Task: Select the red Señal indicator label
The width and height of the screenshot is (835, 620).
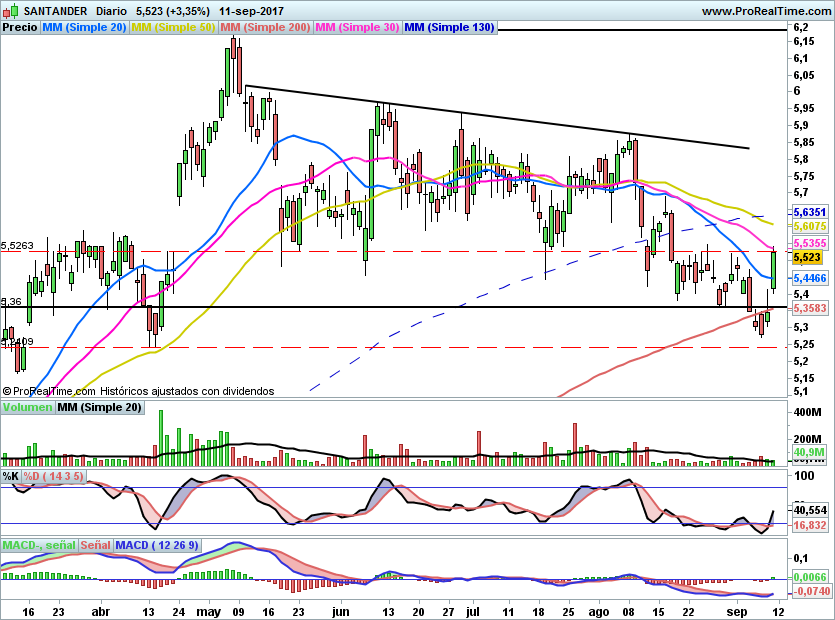Action: 95,545
